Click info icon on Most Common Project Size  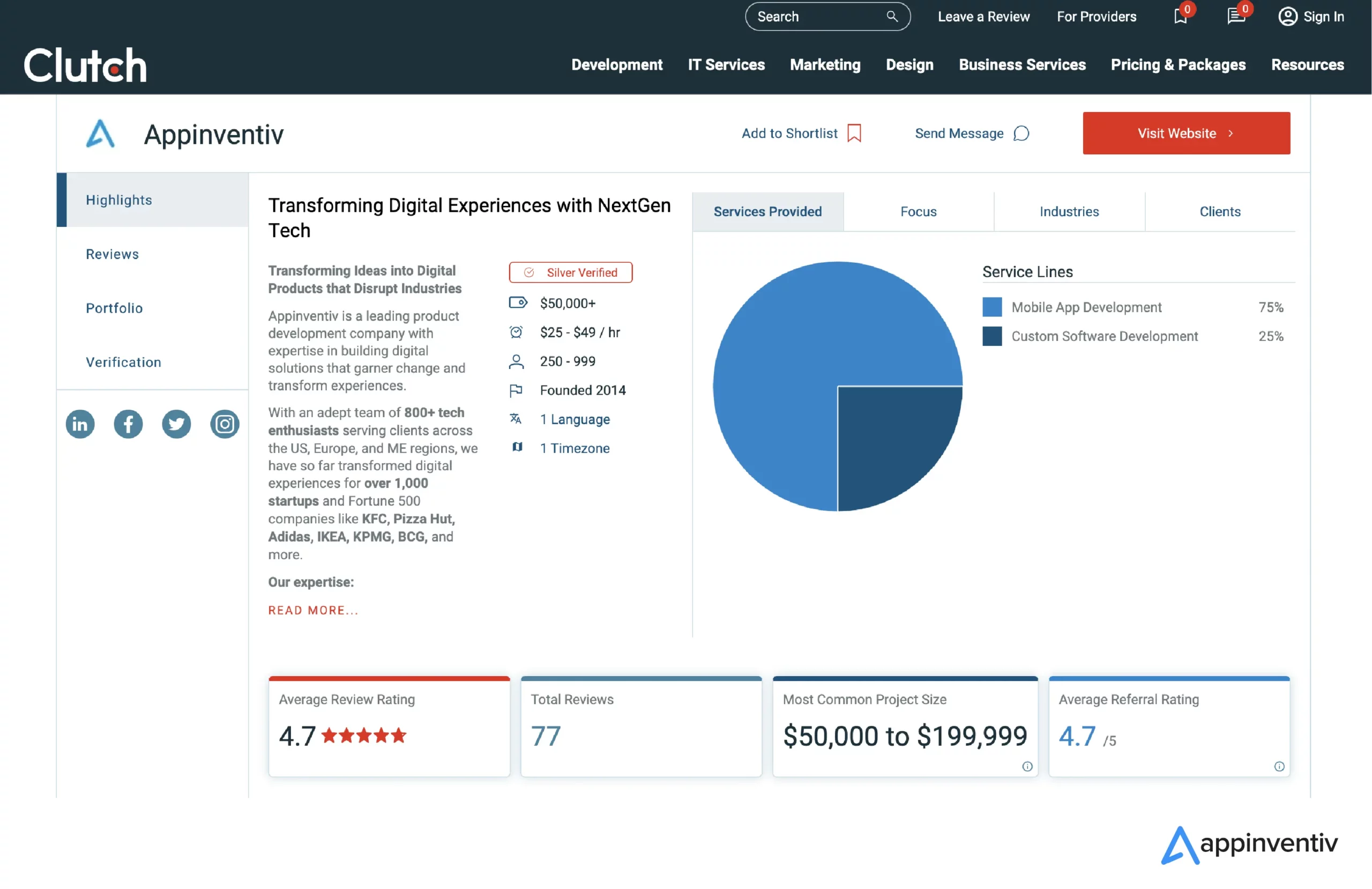point(1027,766)
